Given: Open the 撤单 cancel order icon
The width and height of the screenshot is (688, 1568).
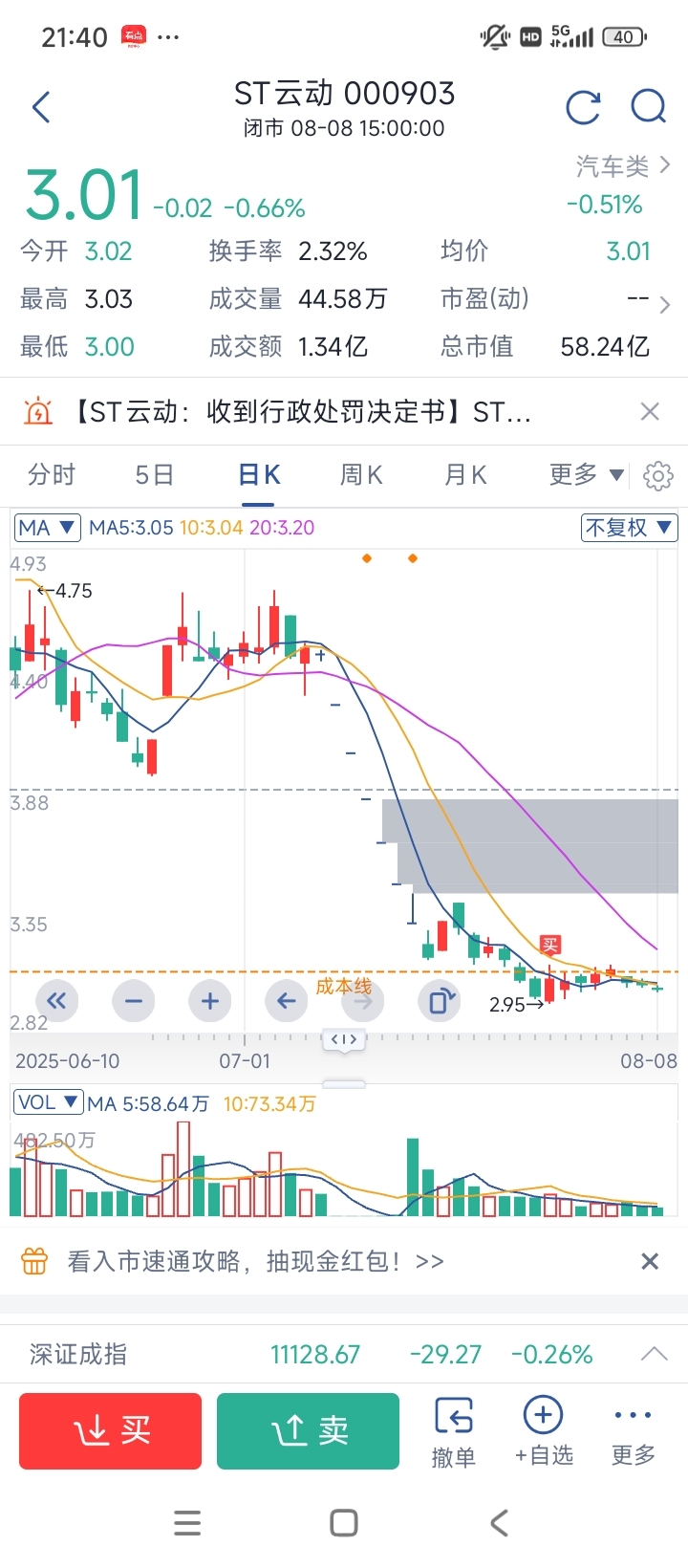Looking at the screenshot, I should (454, 1431).
